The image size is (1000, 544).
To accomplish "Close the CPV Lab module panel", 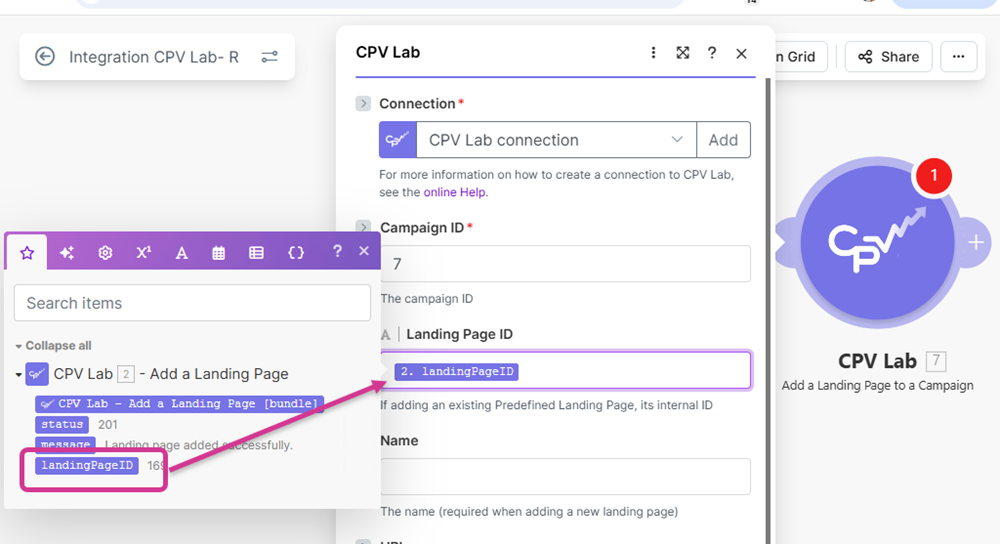I will point(741,54).
